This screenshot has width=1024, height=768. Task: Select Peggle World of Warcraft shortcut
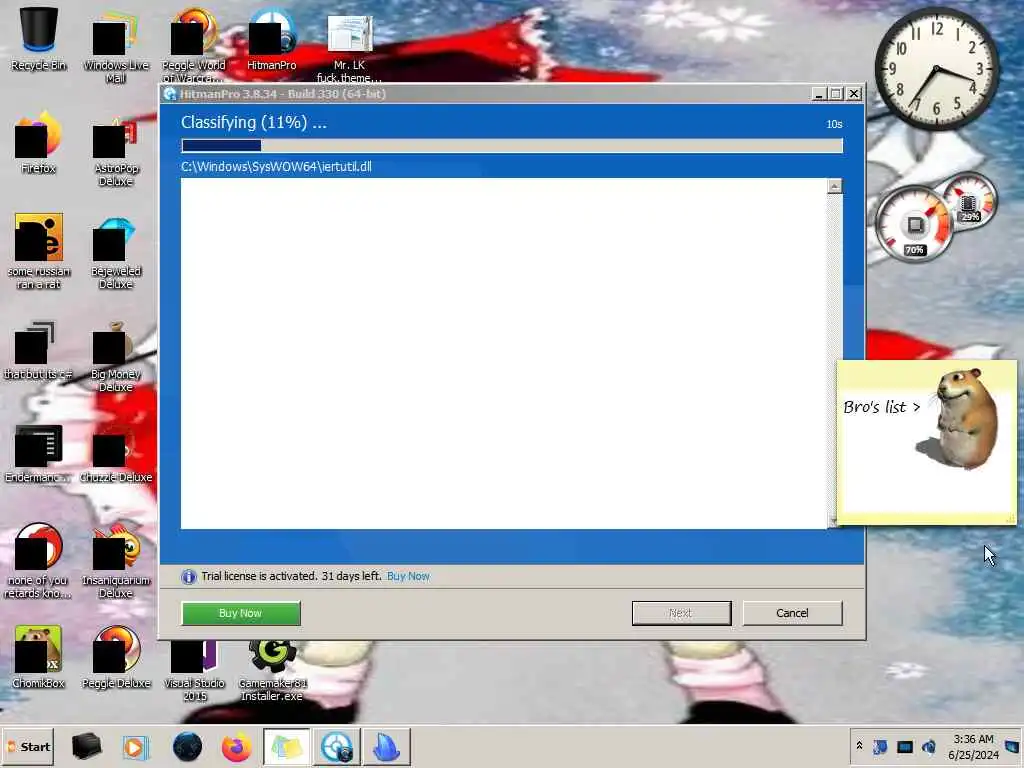193,46
